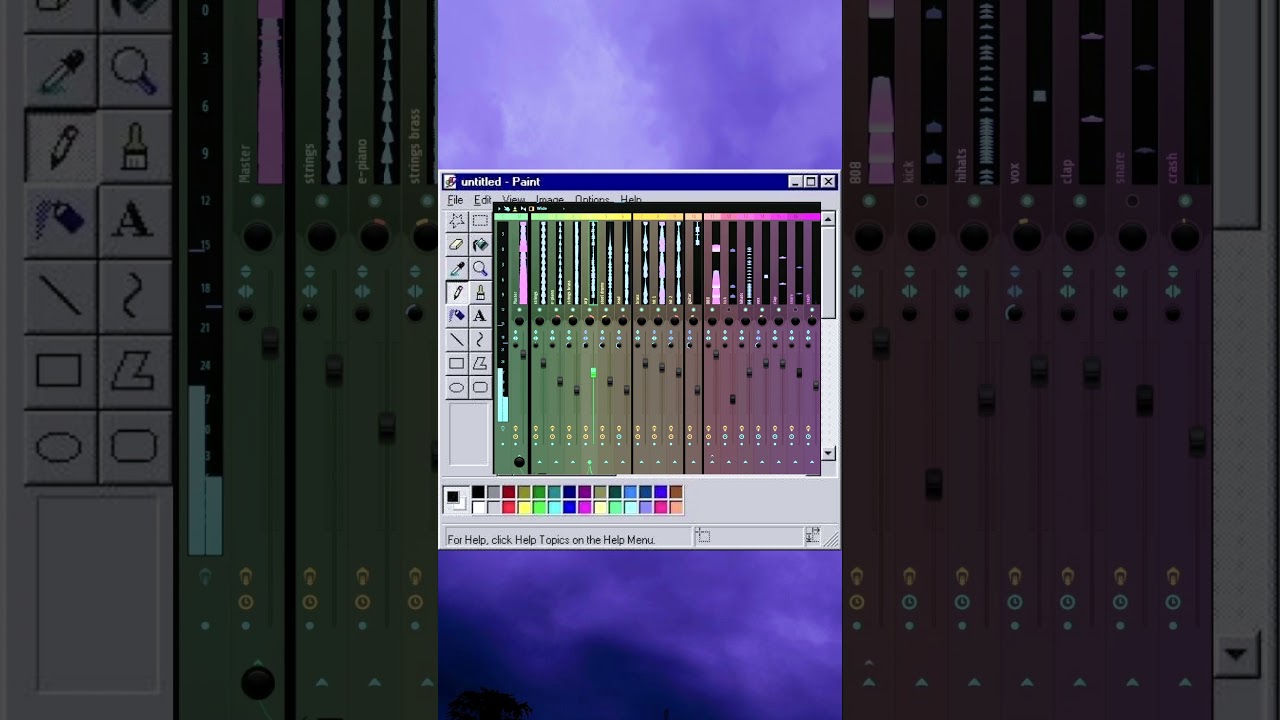Click the canvas scrollbar down arrow
Viewport: 1280px width, 720px height.
tap(828, 454)
